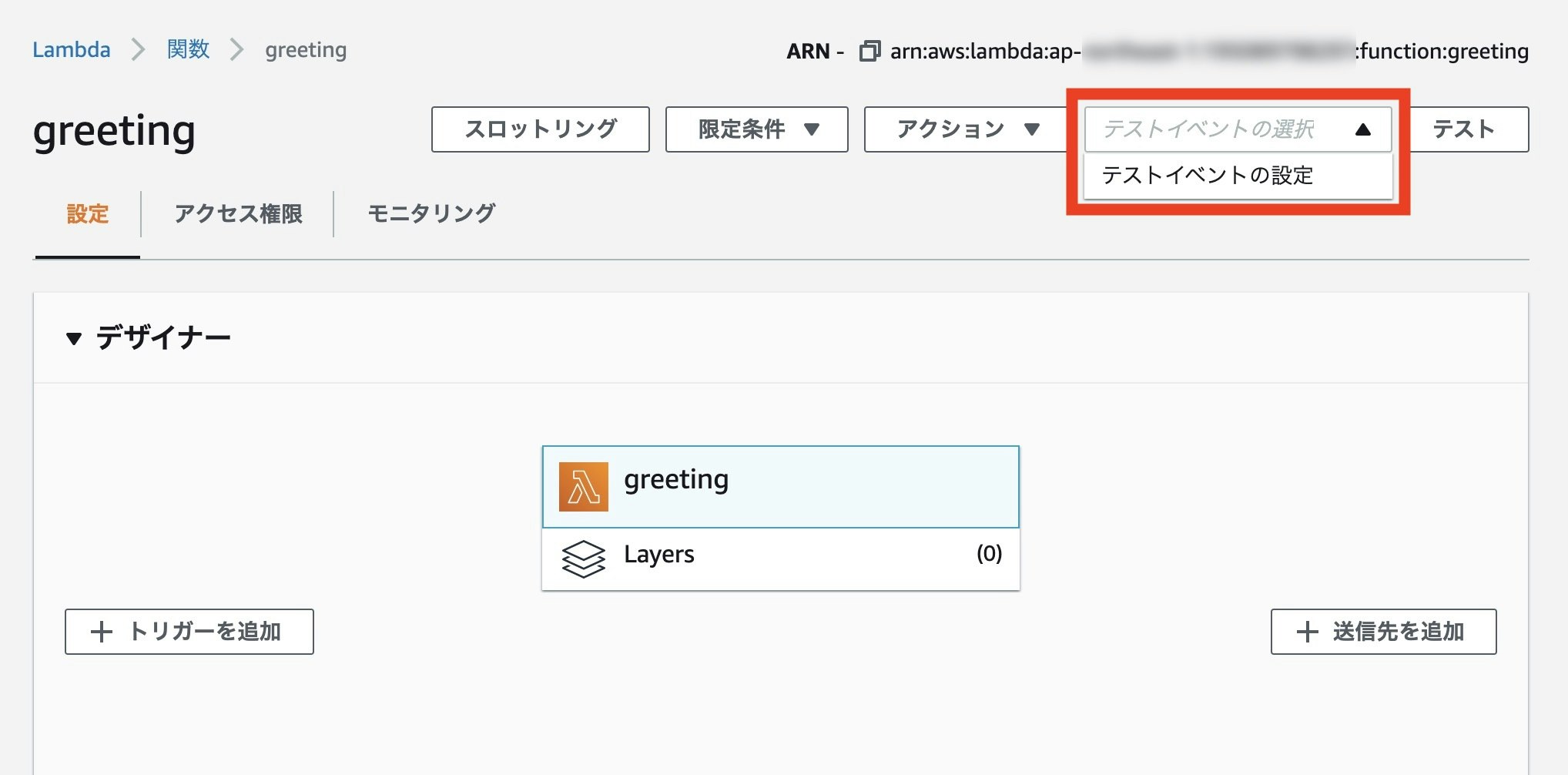Collapse the デザイナー section

(74, 338)
